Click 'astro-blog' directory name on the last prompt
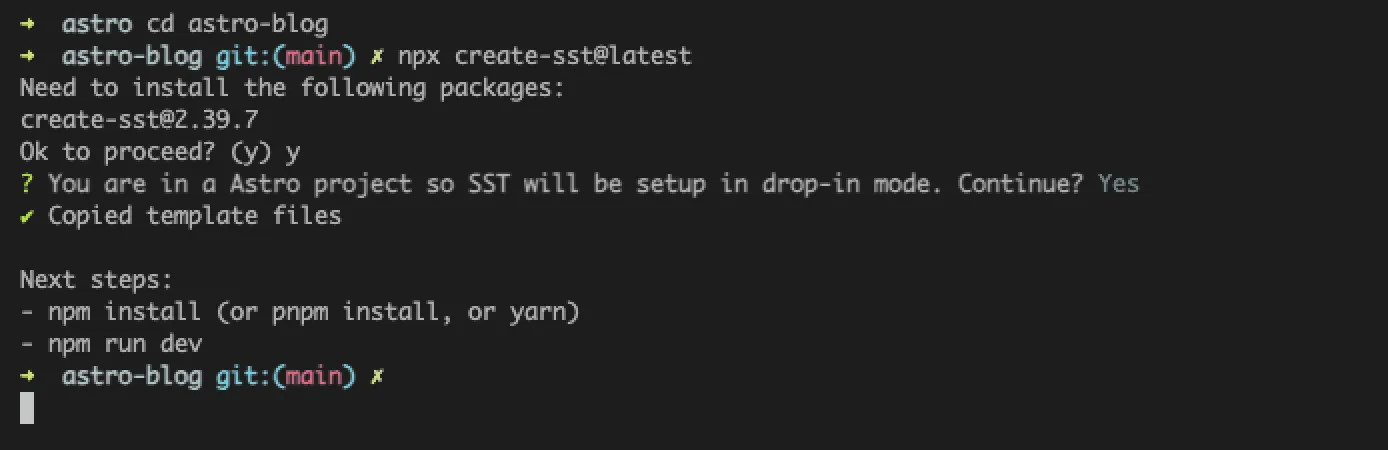 point(132,376)
